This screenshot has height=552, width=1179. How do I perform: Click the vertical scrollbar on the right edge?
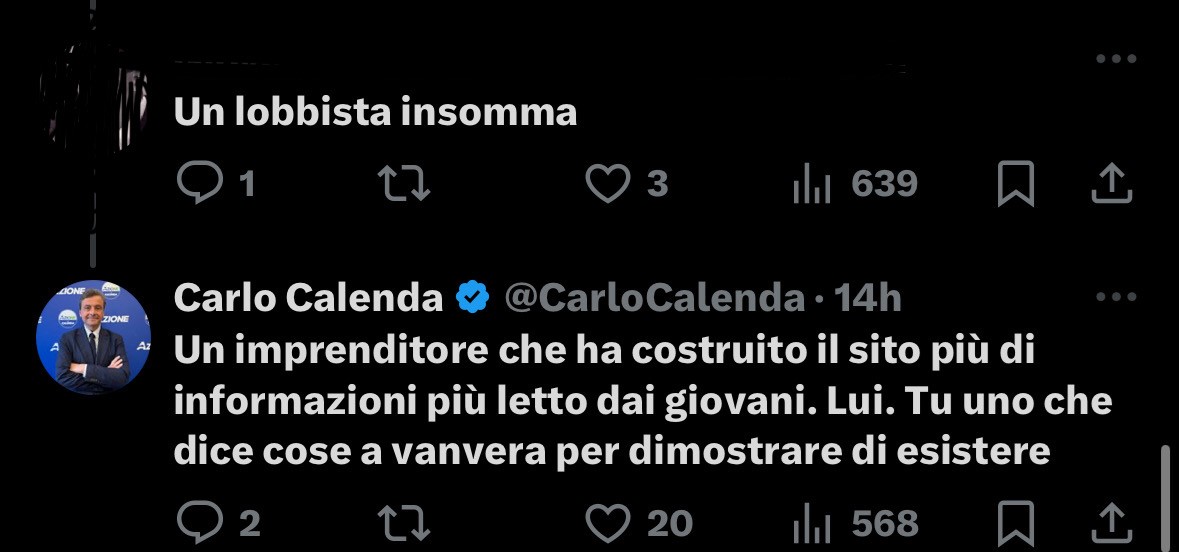(1165, 498)
